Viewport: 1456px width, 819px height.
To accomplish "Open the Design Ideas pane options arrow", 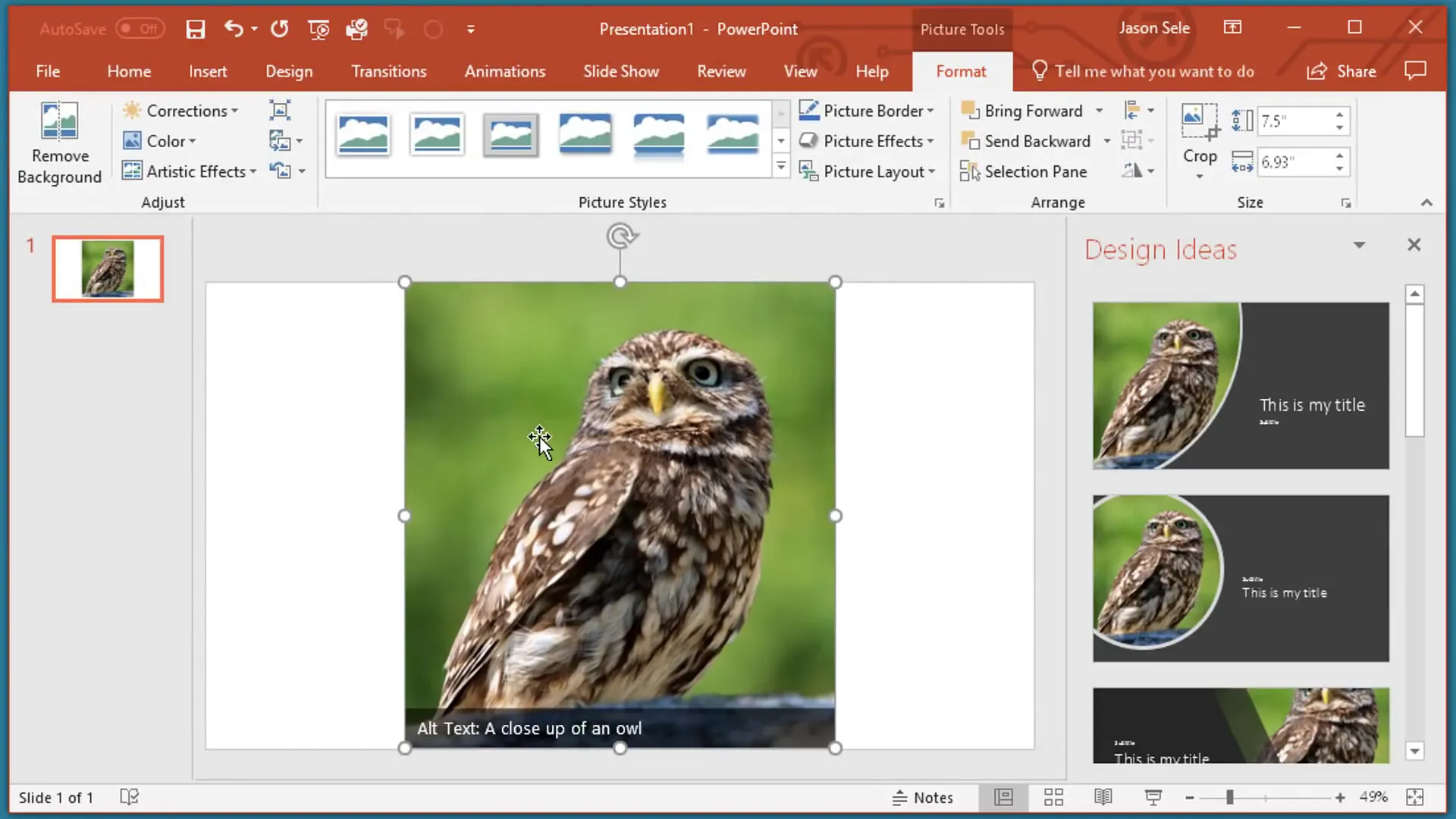I will (1359, 245).
